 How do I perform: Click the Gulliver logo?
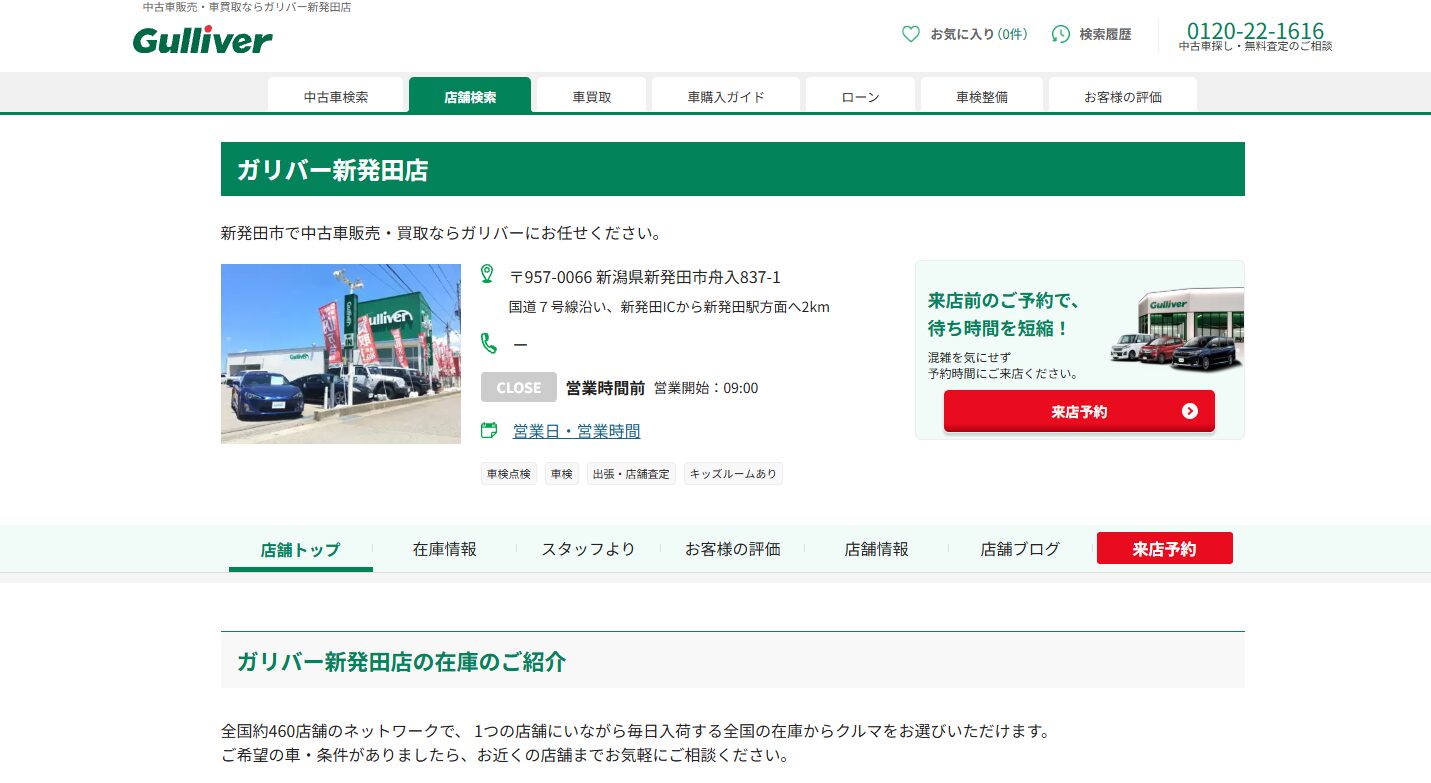coord(202,39)
